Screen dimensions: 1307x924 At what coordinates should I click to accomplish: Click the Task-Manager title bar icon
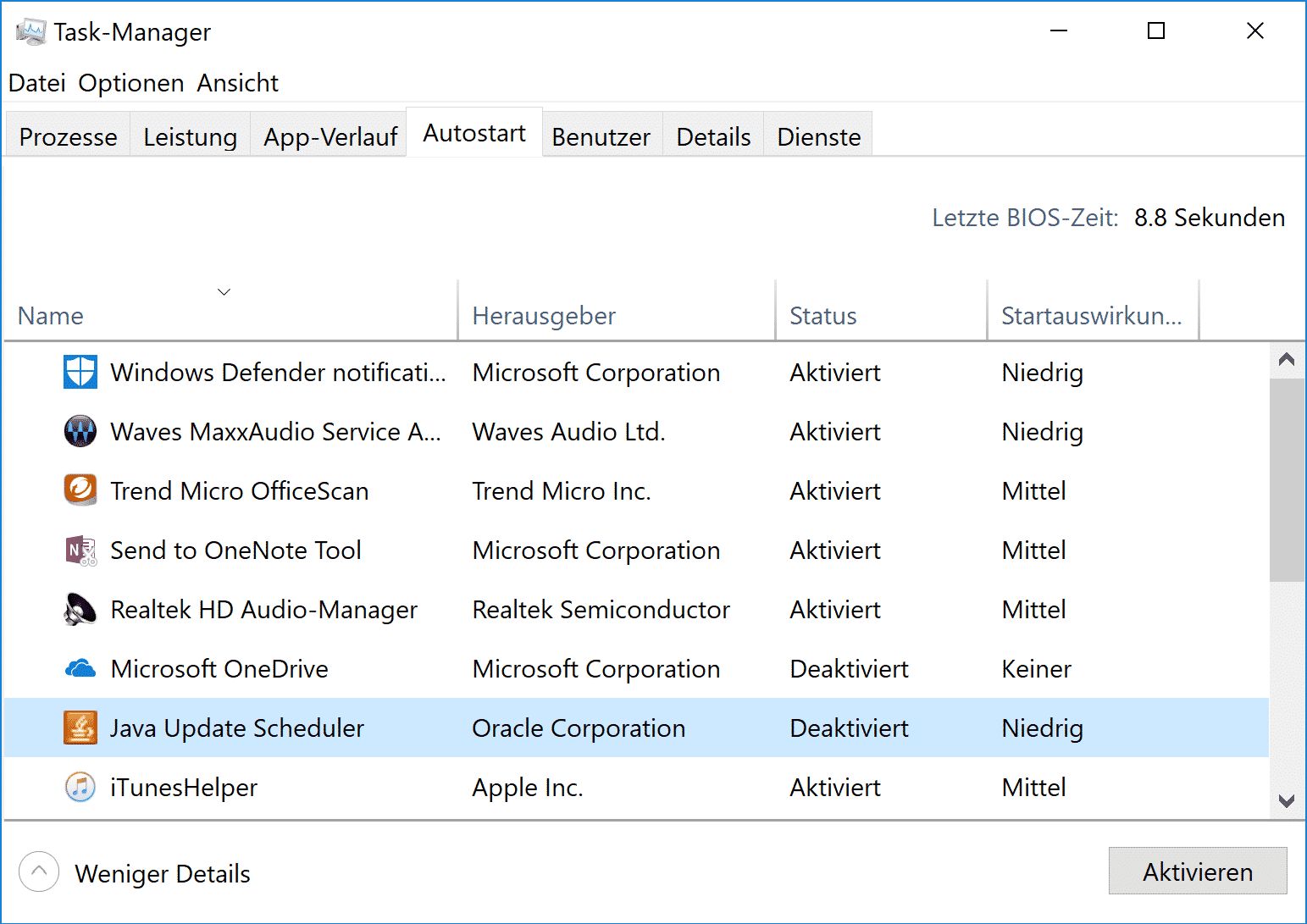pos(30,32)
